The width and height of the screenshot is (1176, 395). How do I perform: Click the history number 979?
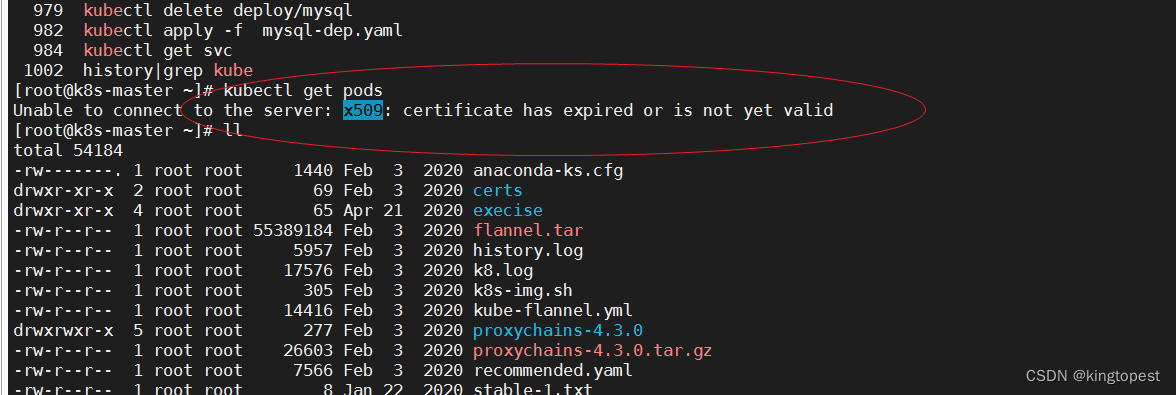point(48,11)
